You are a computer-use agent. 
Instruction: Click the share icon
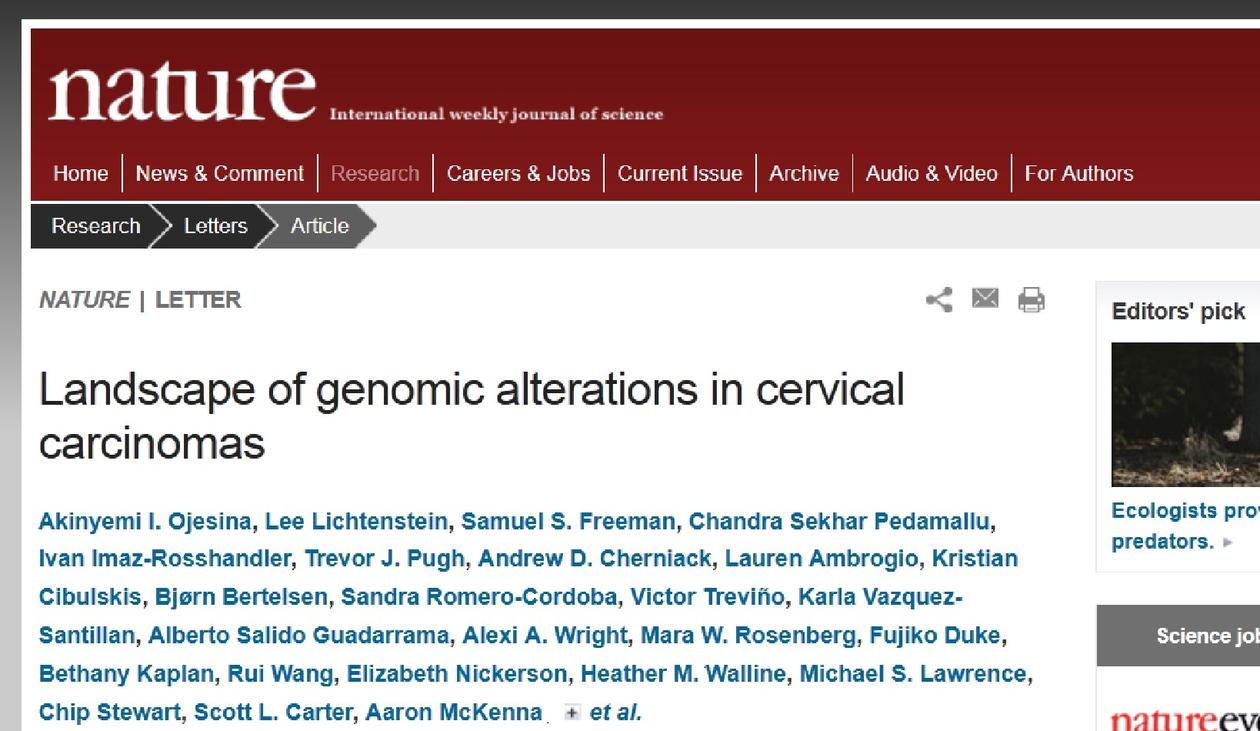[939, 299]
